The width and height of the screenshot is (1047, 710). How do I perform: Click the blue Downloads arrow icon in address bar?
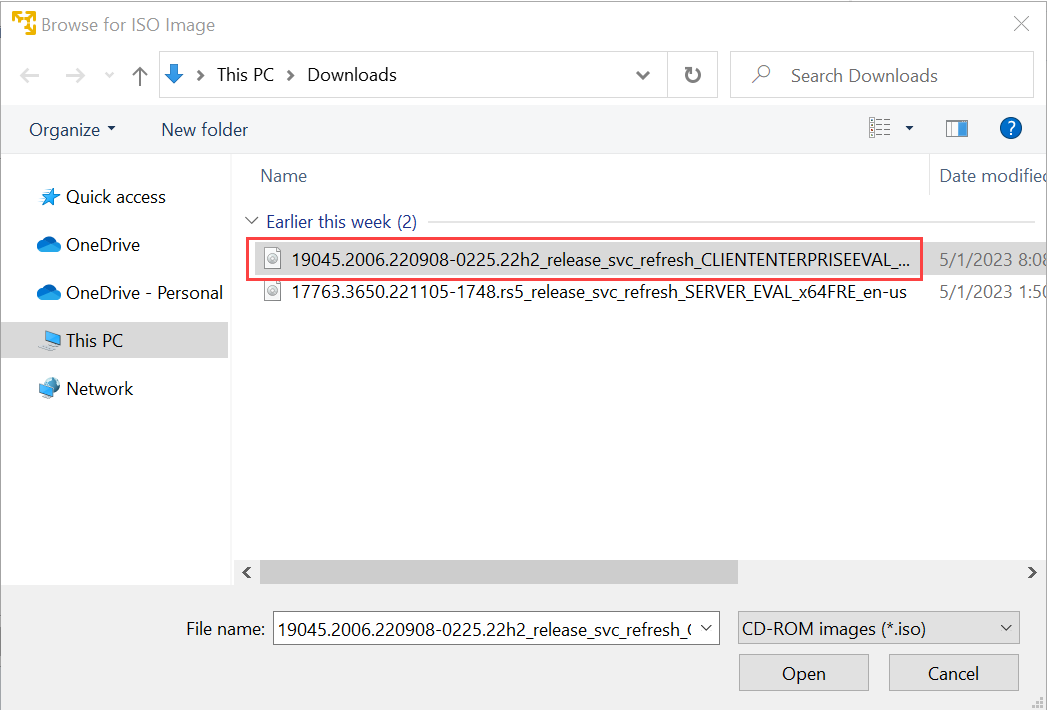point(174,74)
